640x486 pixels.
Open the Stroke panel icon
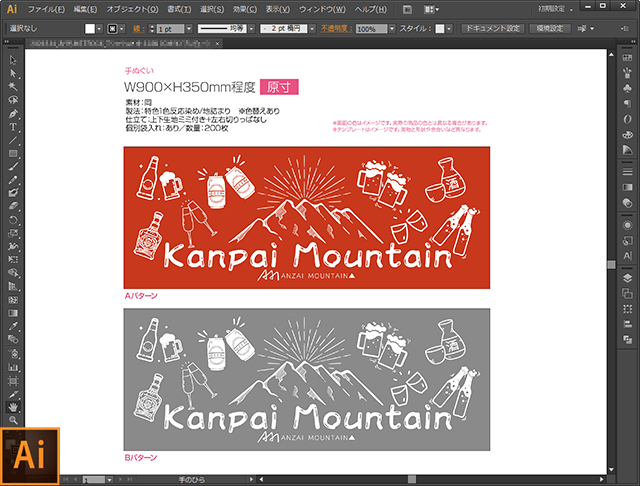[627, 172]
